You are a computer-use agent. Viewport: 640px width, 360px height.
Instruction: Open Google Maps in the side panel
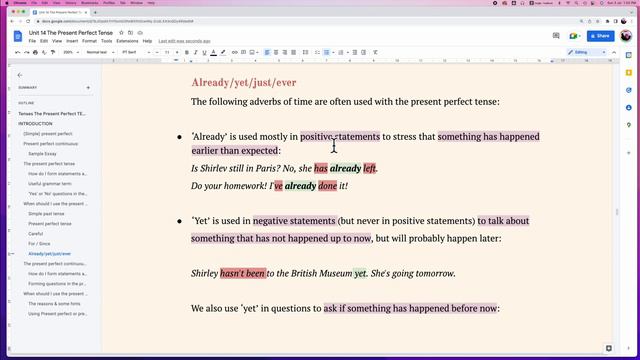(x=629, y=125)
